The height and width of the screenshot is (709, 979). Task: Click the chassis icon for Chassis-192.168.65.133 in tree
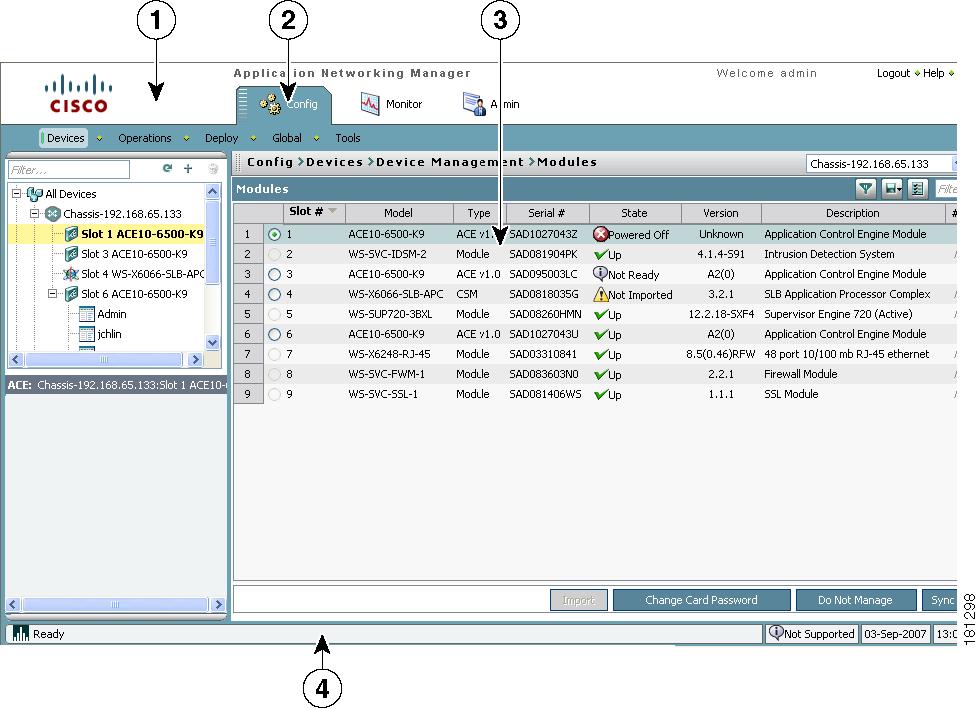[53, 213]
